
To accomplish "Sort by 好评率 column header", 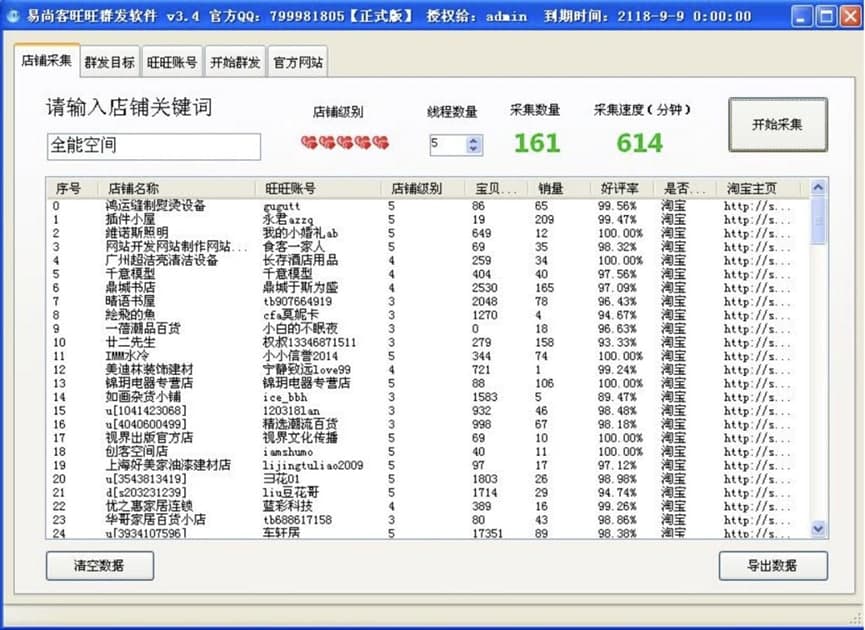I will (621, 188).
